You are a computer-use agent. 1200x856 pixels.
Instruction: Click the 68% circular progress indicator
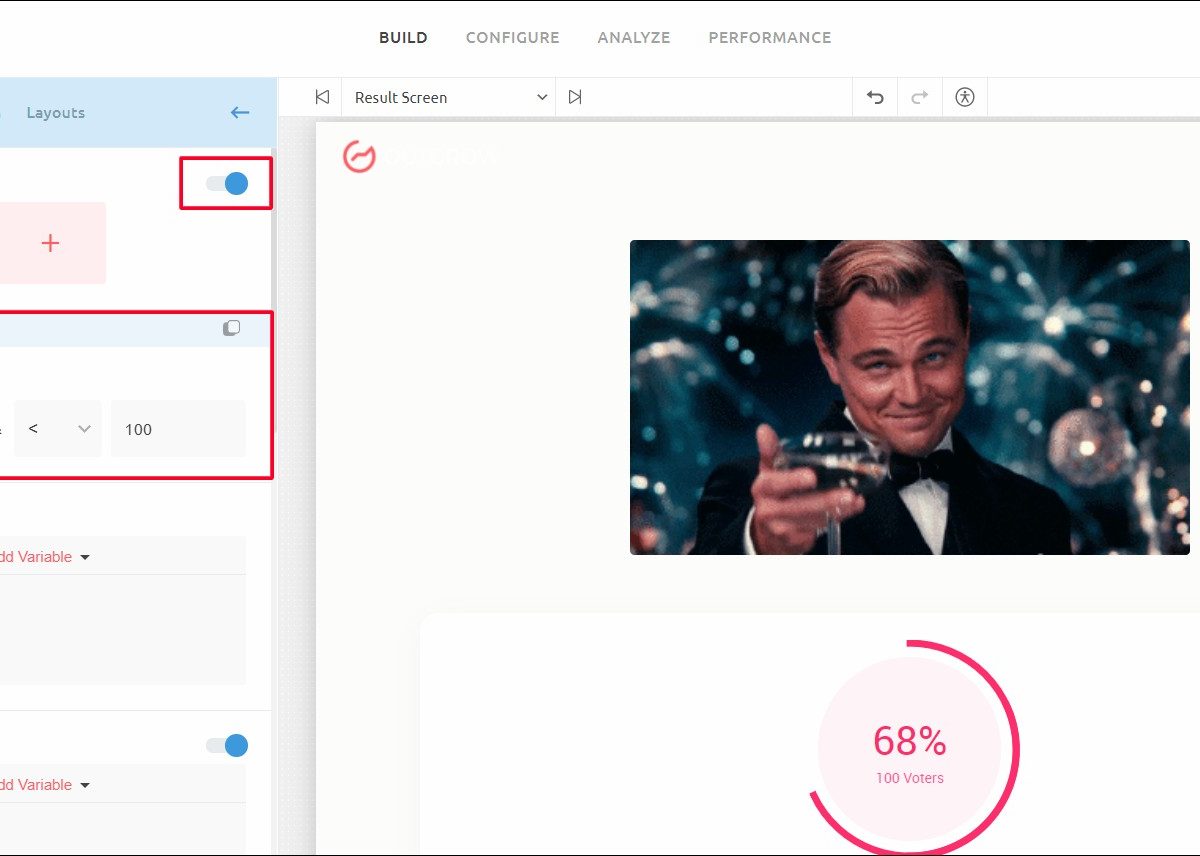click(x=909, y=750)
